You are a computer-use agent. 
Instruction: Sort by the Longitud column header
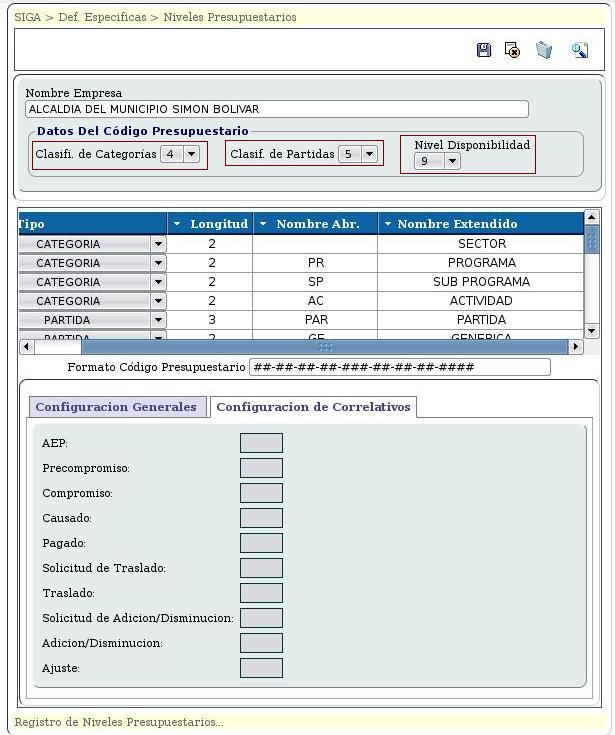[210, 224]
